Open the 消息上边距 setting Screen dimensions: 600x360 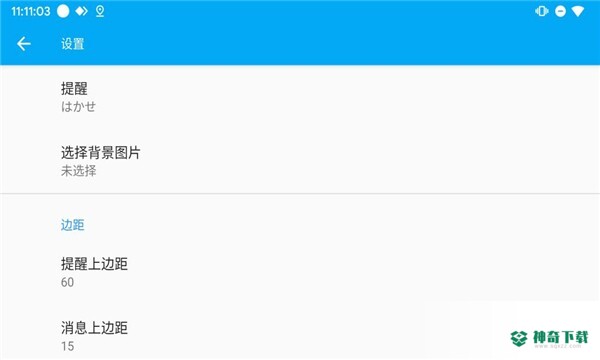click(x=300, y=336)
